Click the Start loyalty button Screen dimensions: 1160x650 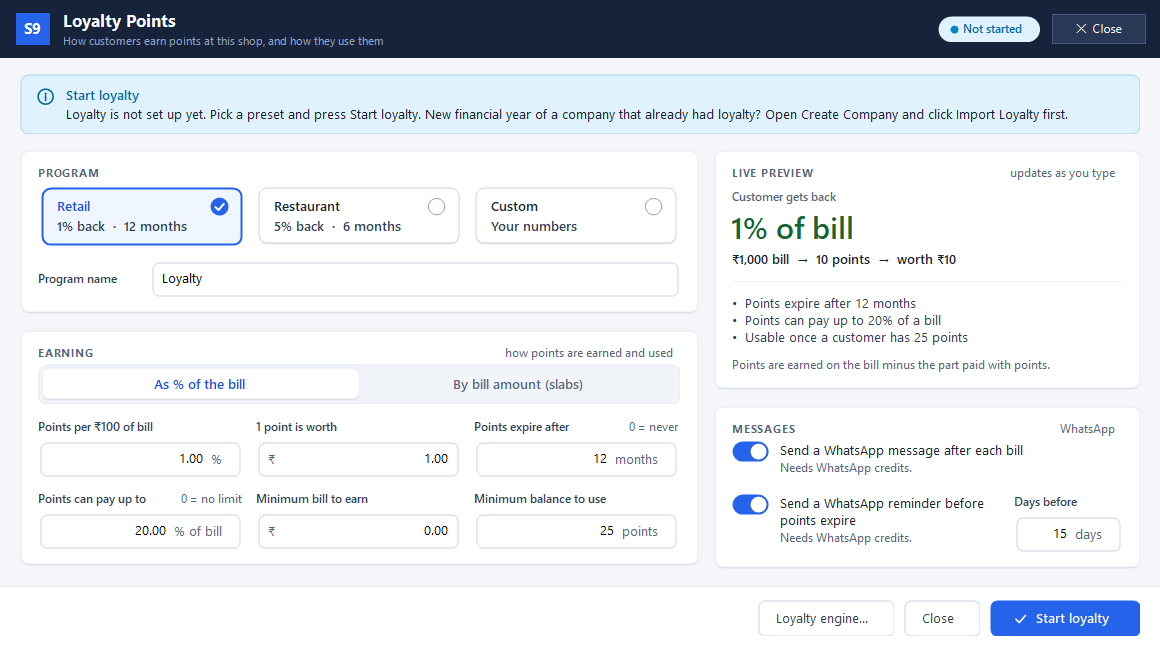(x=1065, y=618)
